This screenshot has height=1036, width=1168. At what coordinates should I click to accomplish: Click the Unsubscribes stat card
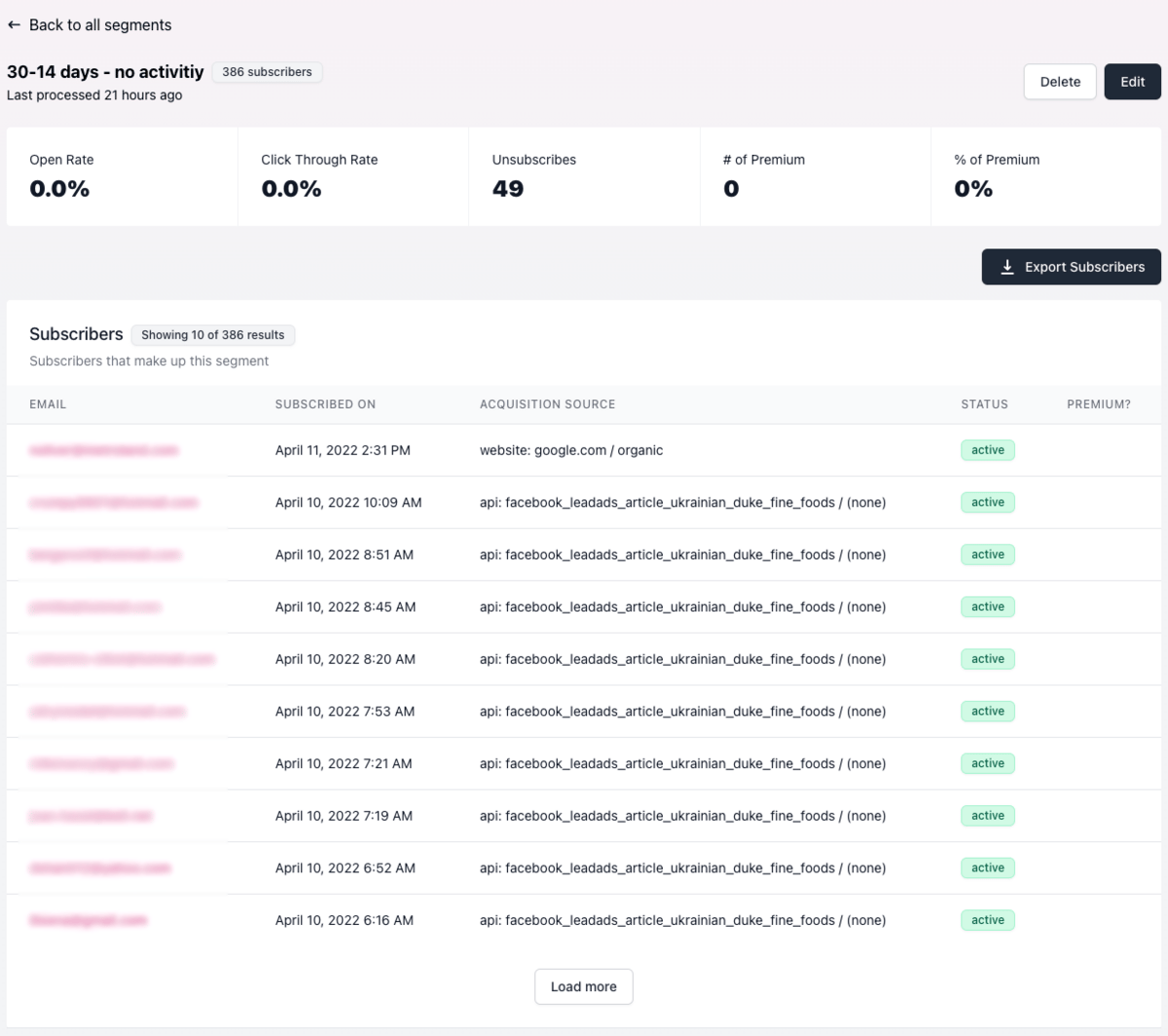tap(584, 176)
